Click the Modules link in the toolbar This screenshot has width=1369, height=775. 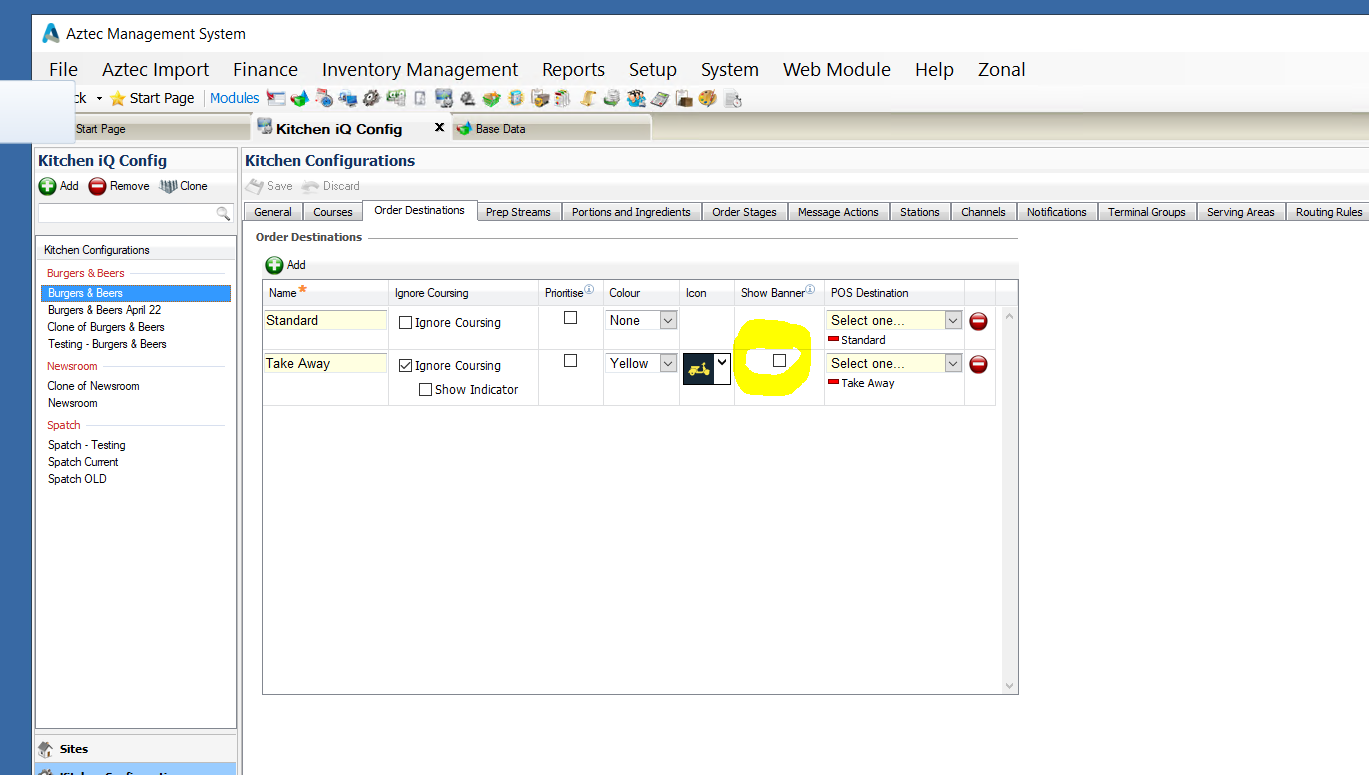(235, 98)
